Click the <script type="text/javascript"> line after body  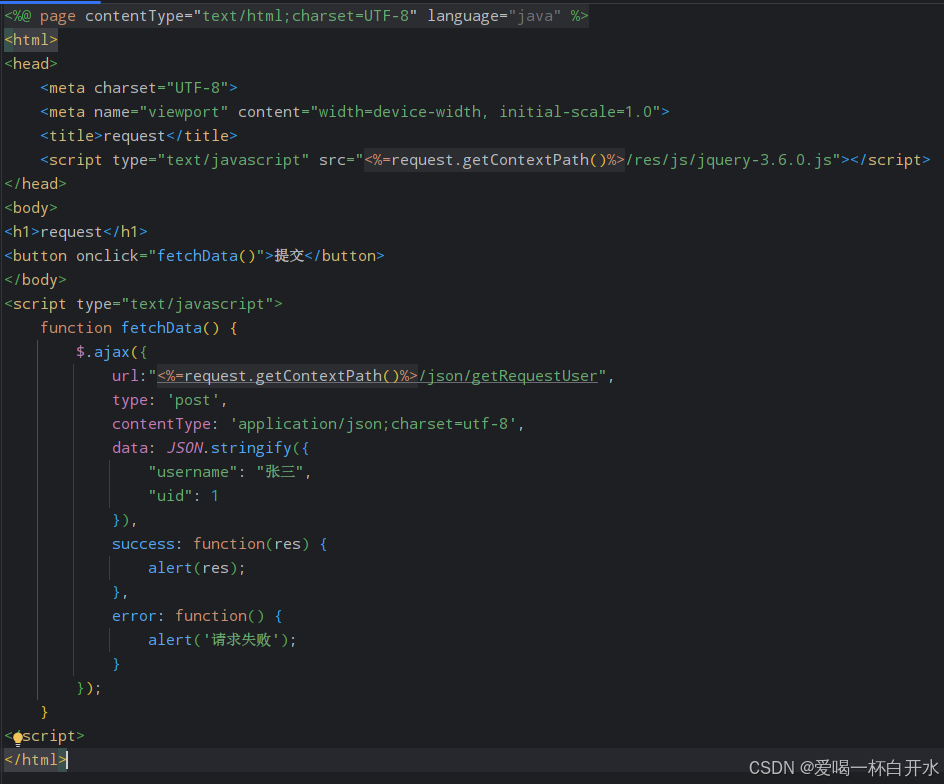[143, 304]
